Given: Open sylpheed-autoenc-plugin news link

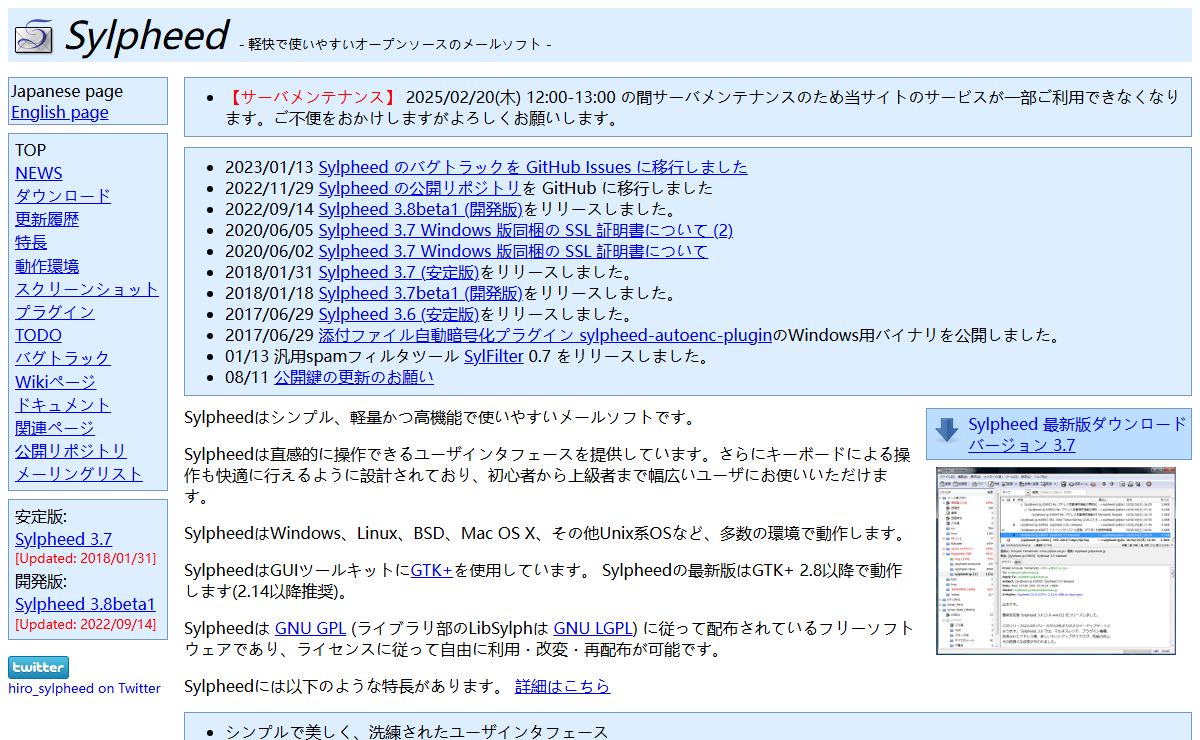Looking at the screenshot, I should click(x=545, y=335).
